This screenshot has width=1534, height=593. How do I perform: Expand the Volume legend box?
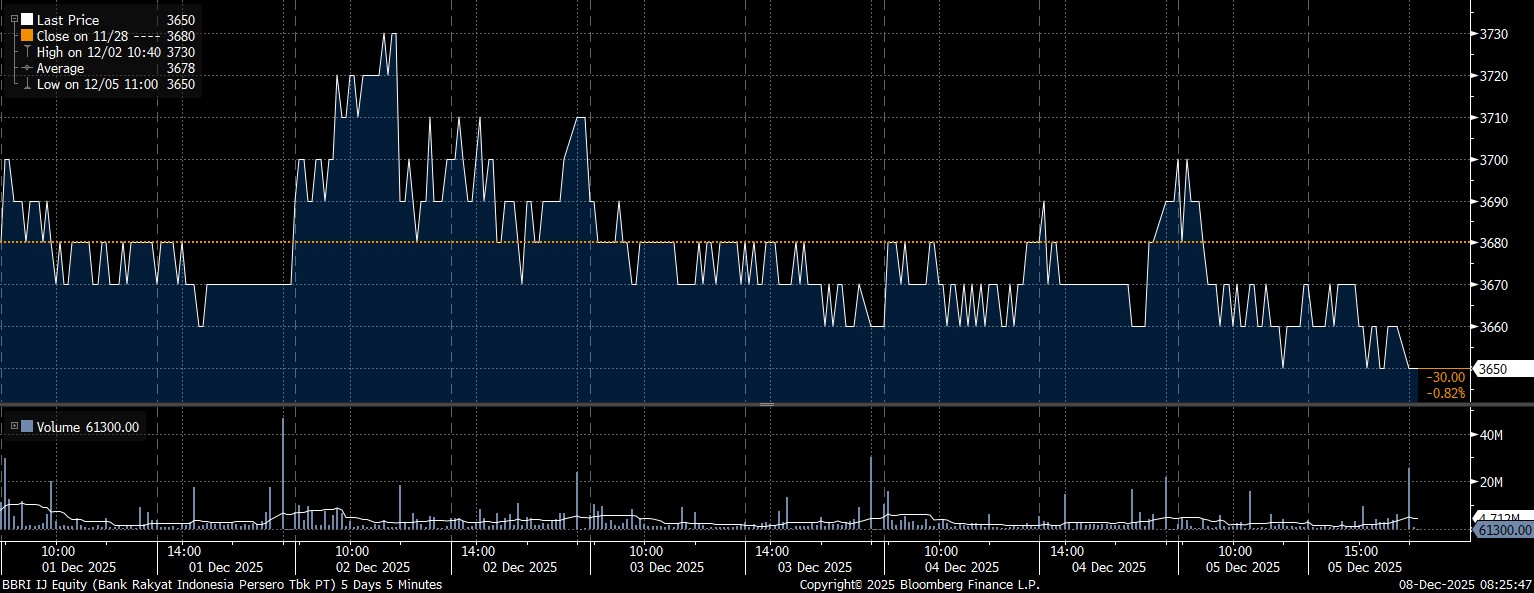[13, 427]
